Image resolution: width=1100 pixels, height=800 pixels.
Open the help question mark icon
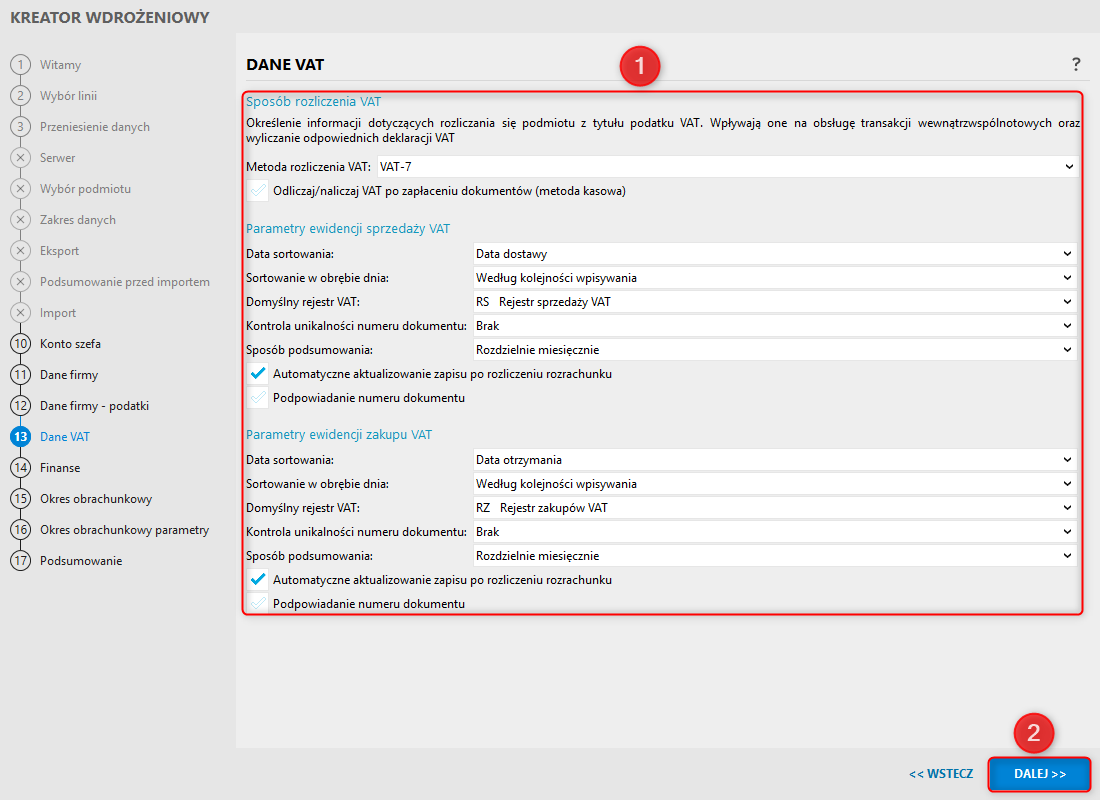tap(1075, 65)
